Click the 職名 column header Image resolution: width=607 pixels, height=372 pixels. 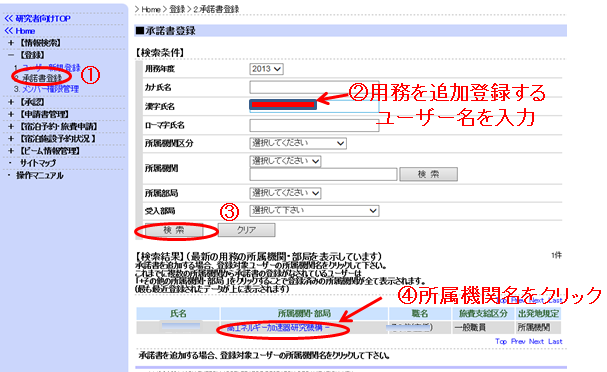420,314
